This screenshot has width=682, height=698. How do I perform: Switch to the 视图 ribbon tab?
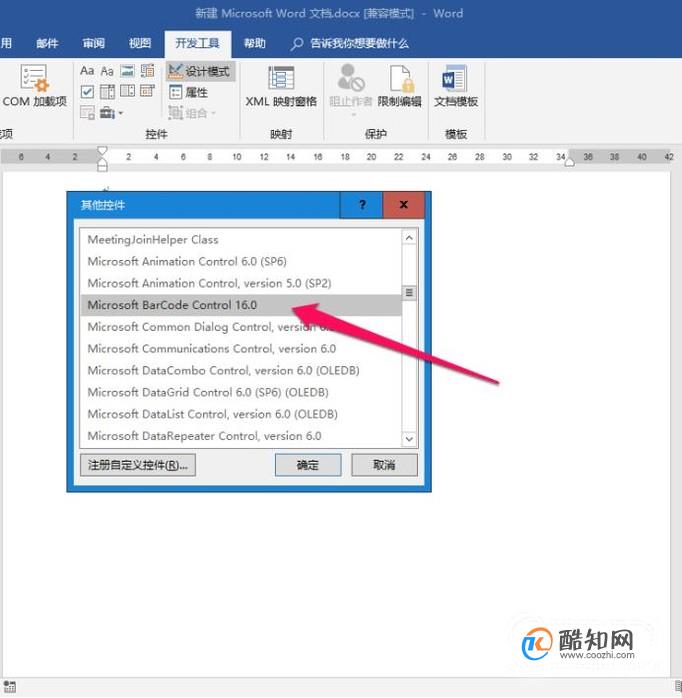(x=140, y=43)
